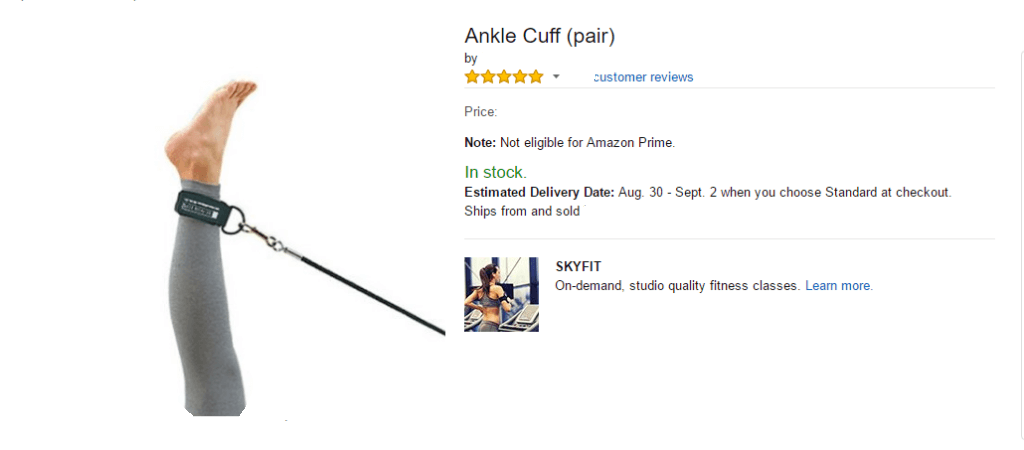Expand the star rating dropdown arrow
1024x450 pixels.
557,77
